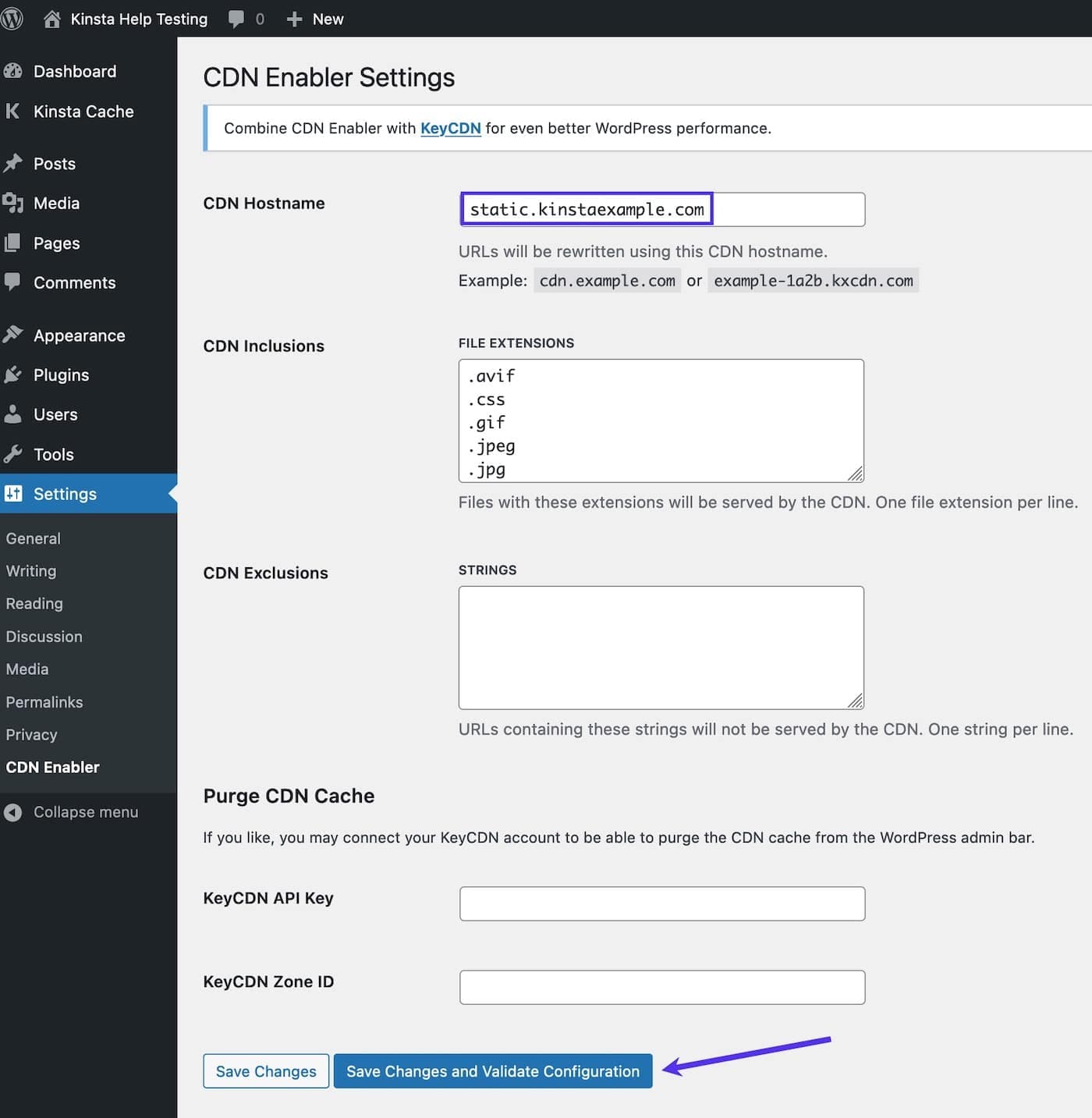The image size is (1092, 1118).
Task: Open Posts via the pushpin icon
Action: pos(13,163)
